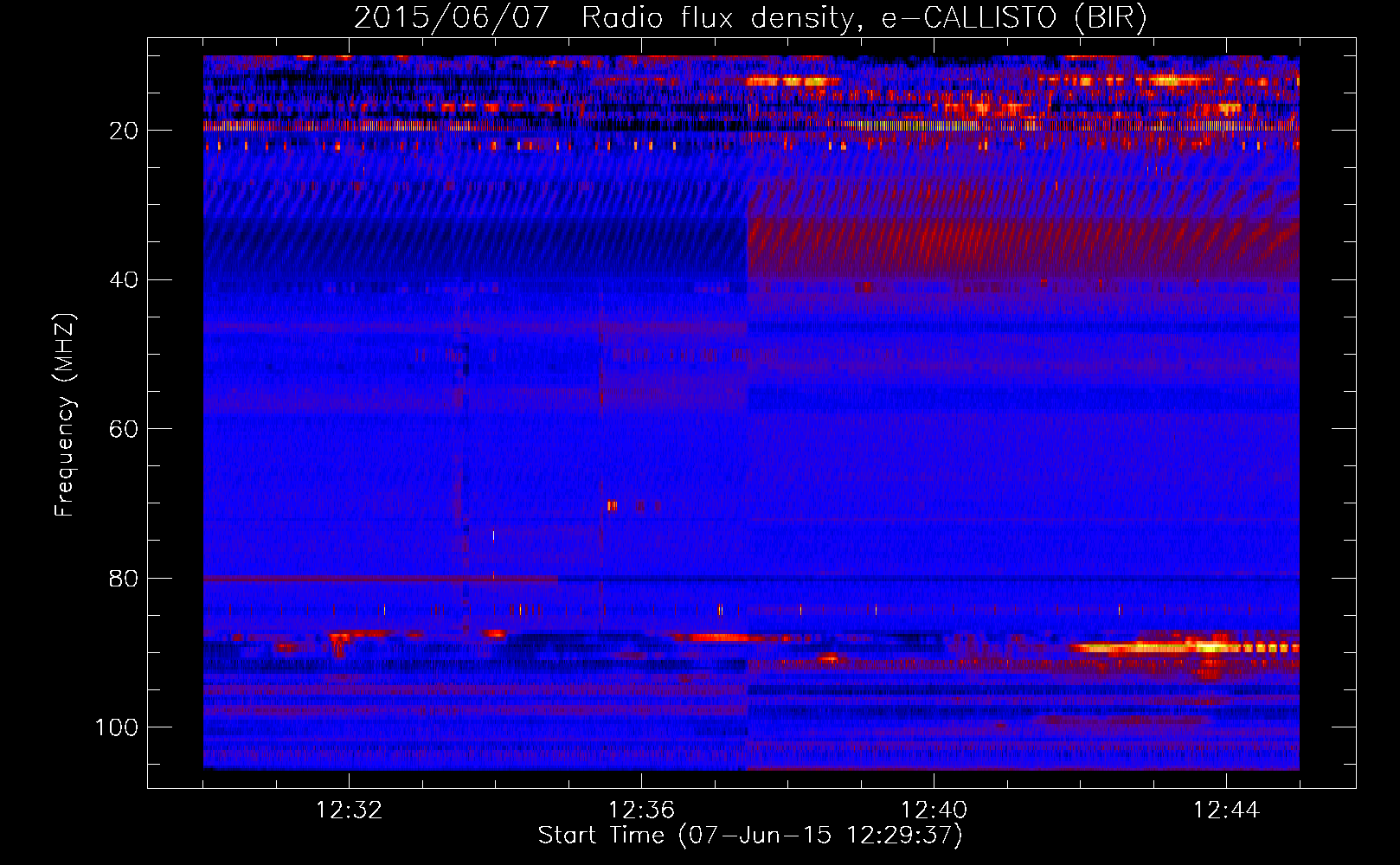Click the plot title '2015/06/07 Radio flux density, e-CALLISTO (BIR)'
The height and width of the screenshot is (865, 1400).
[750, 18]
